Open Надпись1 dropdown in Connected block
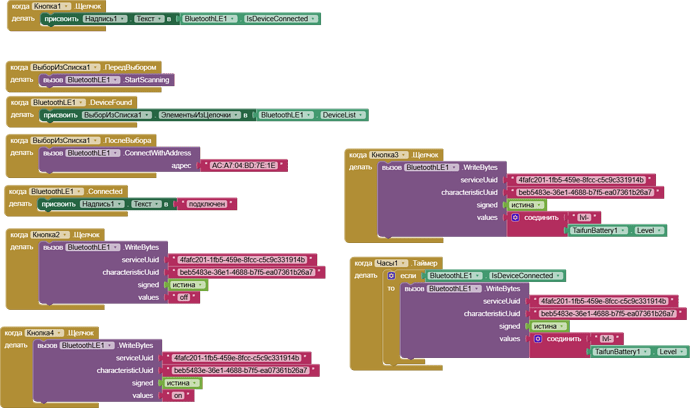Viewport: 690px width, 408px height. coord(103,204)
